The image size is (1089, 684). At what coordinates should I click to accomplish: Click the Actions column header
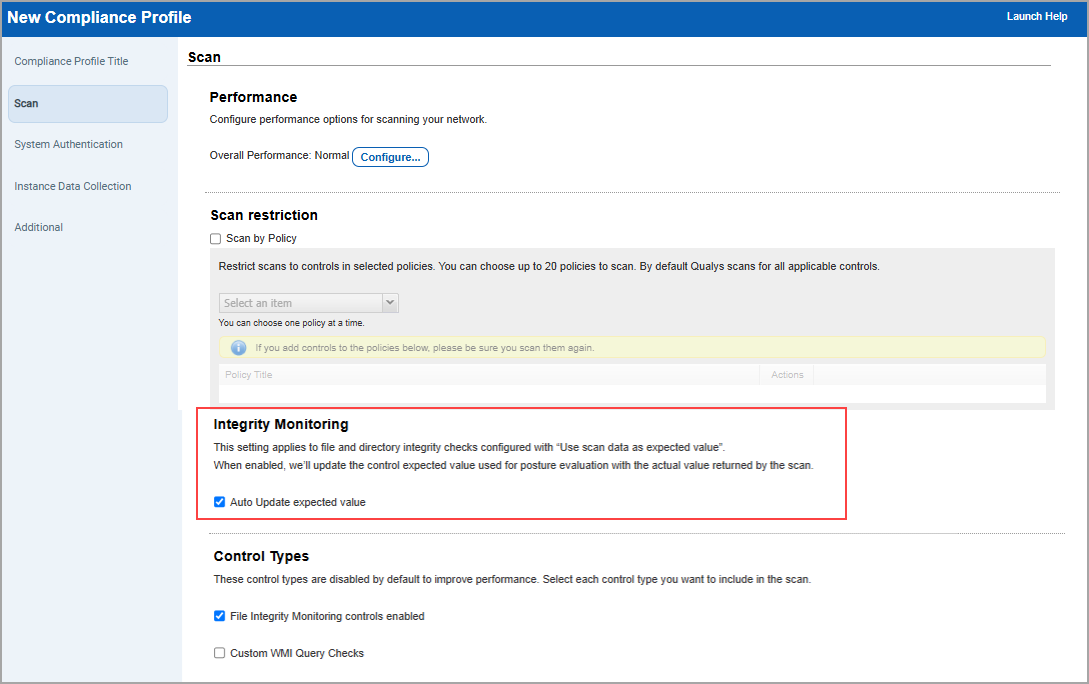pyautogui.click(x=786, y=374)
